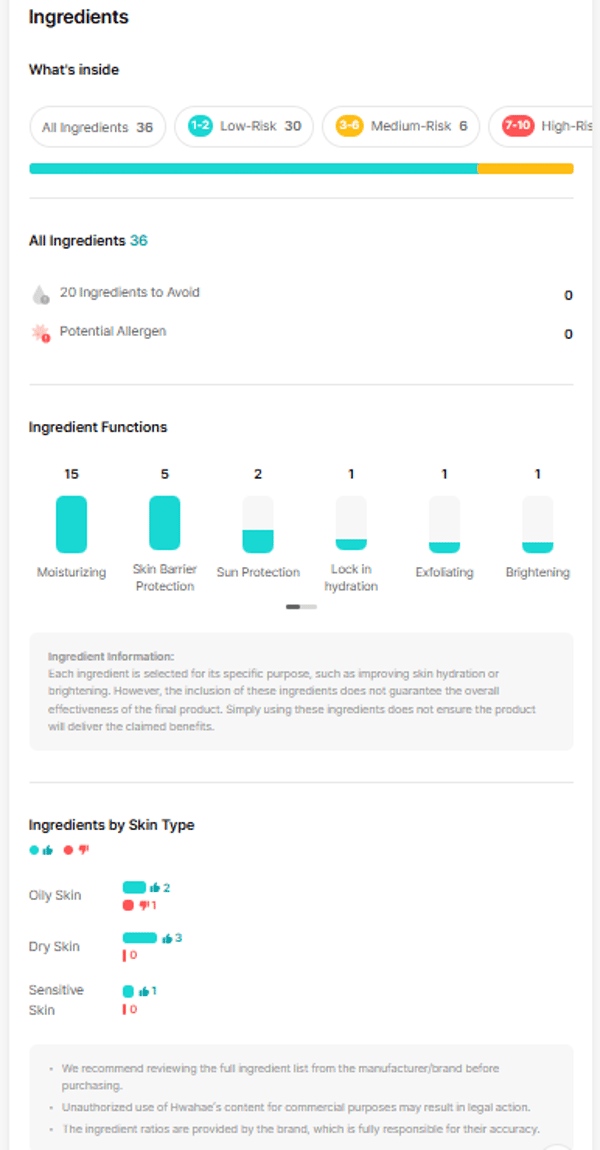This screenshot has height=1150, width=600.
Task: Select the All Ingredients 36 filter chip
Action: coord(97,127)
